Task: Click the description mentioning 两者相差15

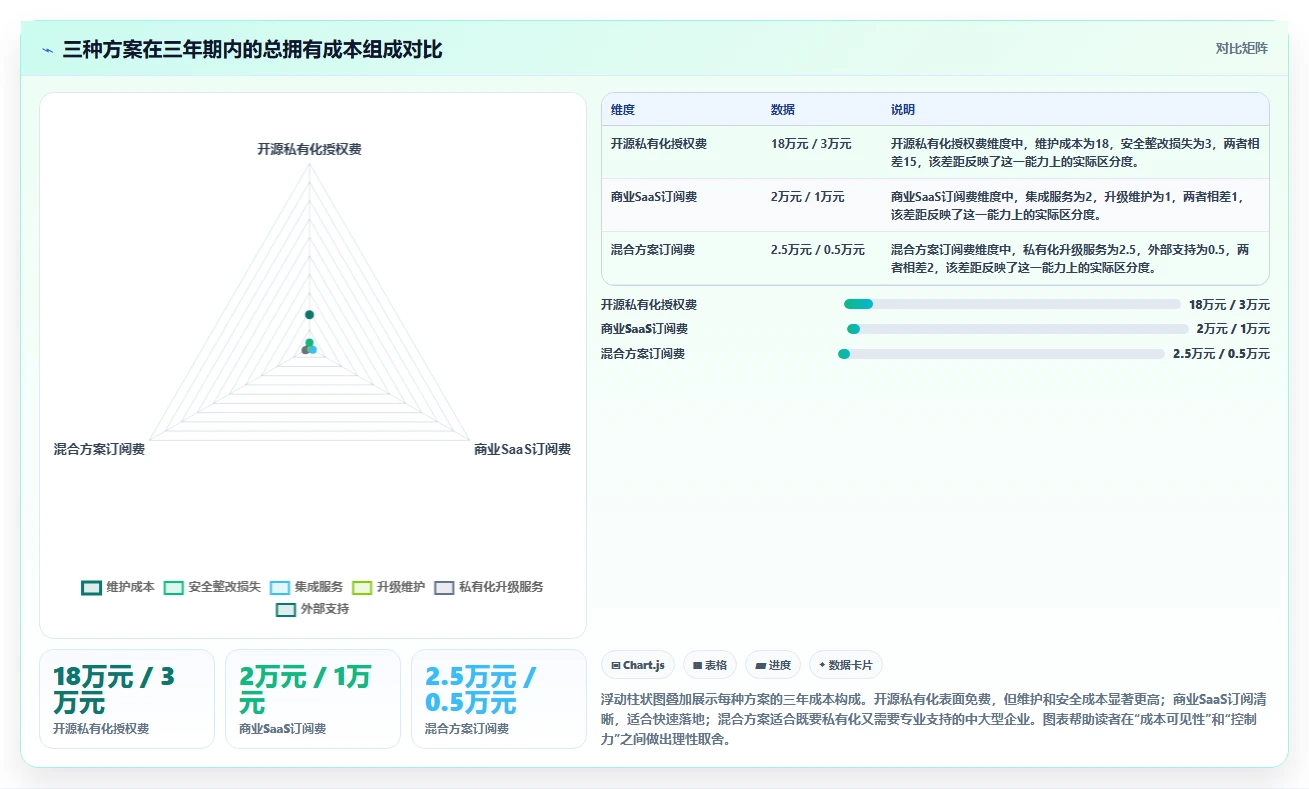Action: (x=1075, y=152)
